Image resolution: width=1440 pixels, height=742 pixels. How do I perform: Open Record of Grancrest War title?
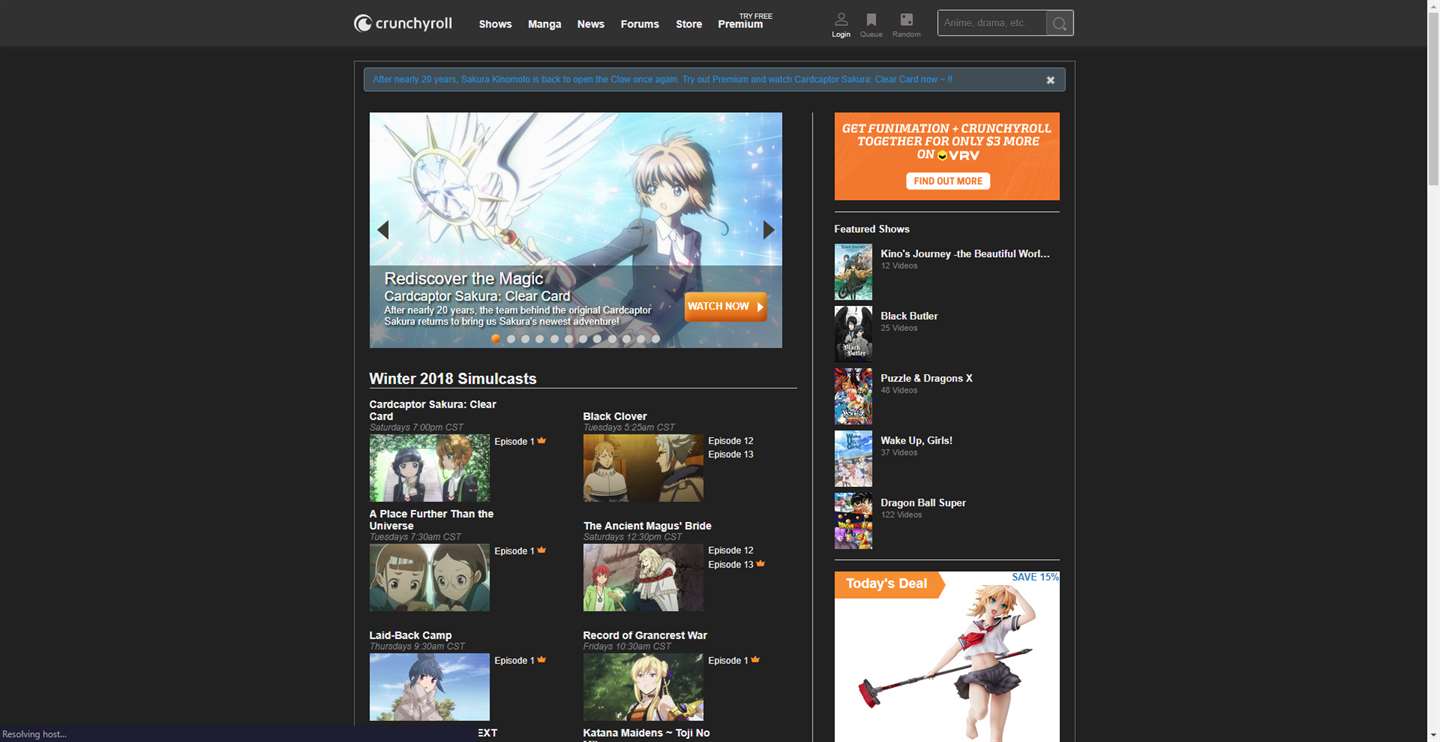[x=645, y=635]
